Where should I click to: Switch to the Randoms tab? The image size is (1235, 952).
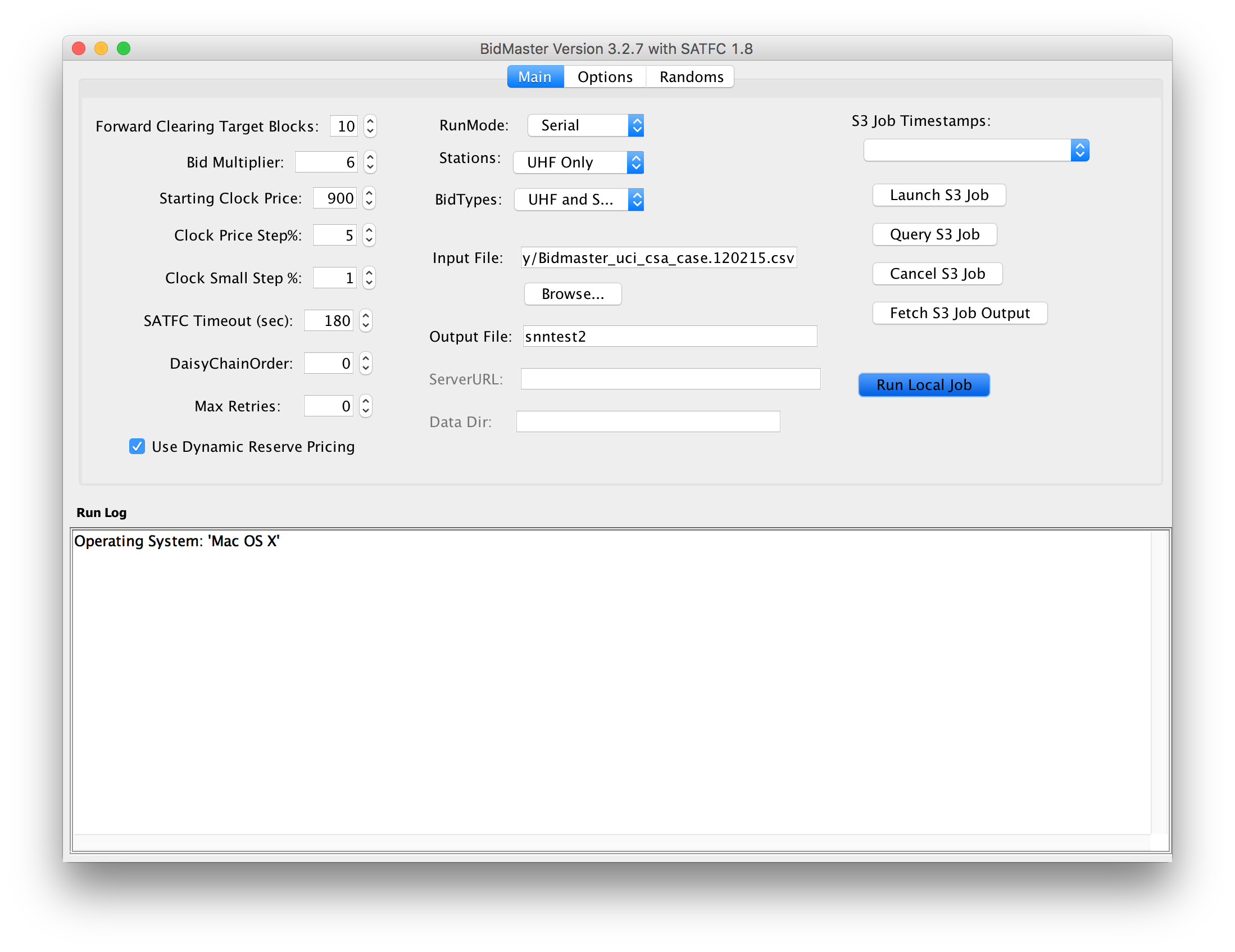point(691,77)
